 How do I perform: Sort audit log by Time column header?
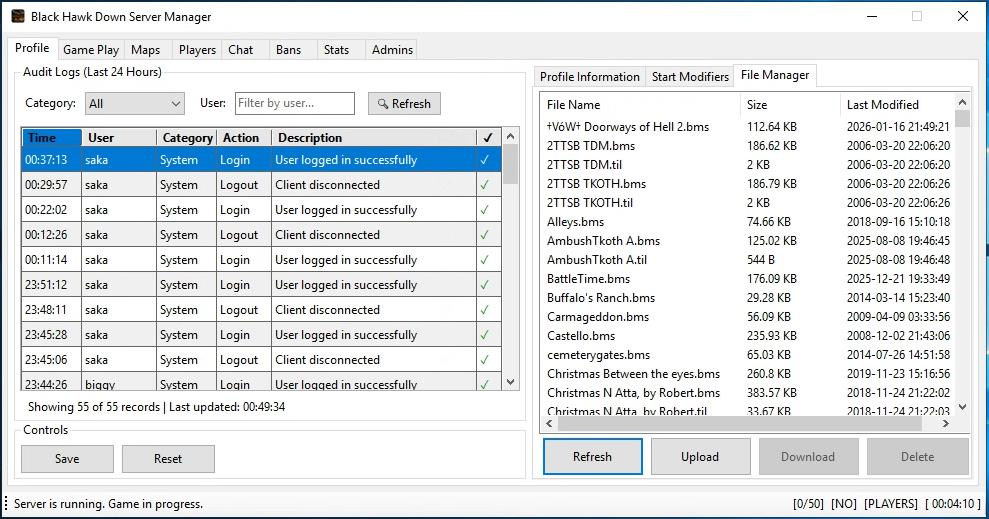click(52, 137)
